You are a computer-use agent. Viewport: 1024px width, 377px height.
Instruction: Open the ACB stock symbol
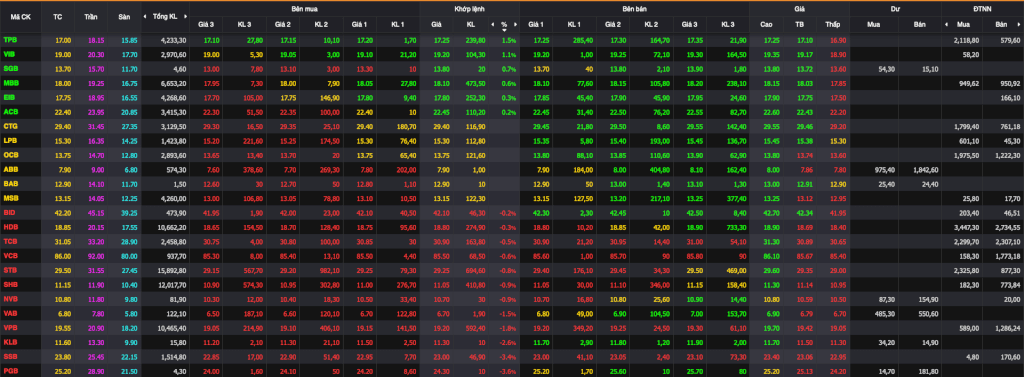click(10, 112)
